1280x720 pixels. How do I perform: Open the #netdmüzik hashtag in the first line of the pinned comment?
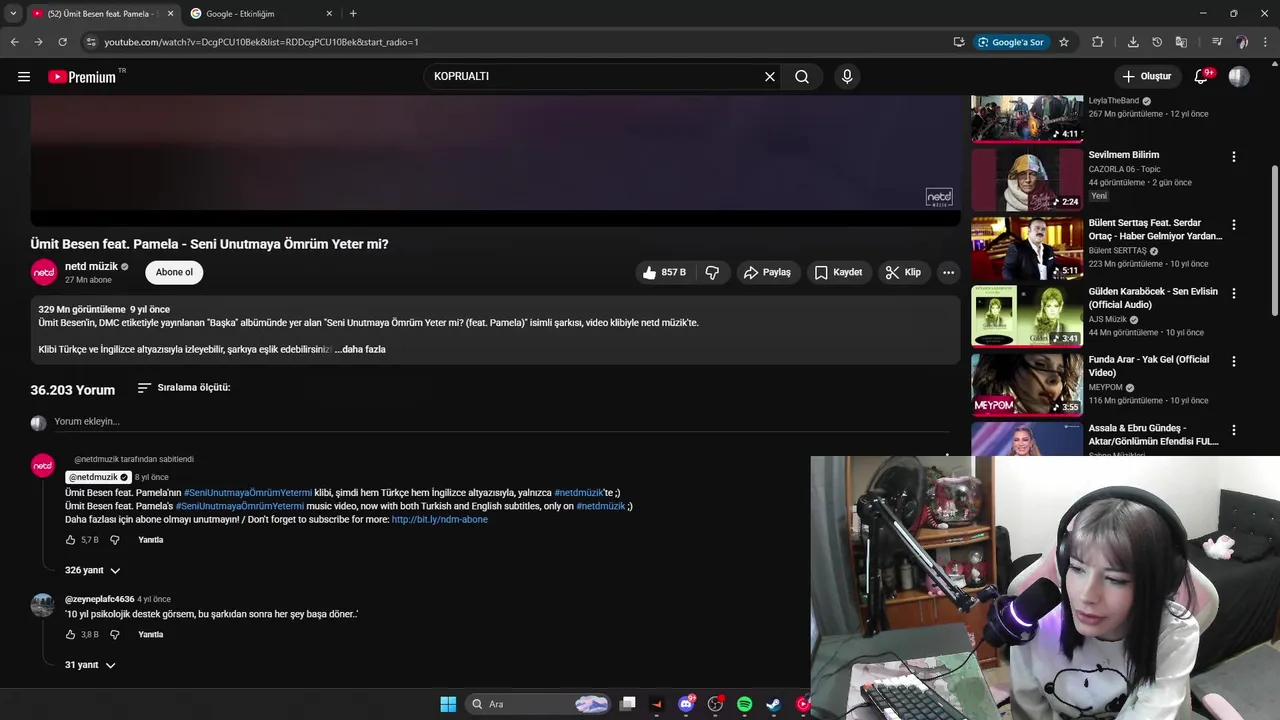[x=579, y=493]
